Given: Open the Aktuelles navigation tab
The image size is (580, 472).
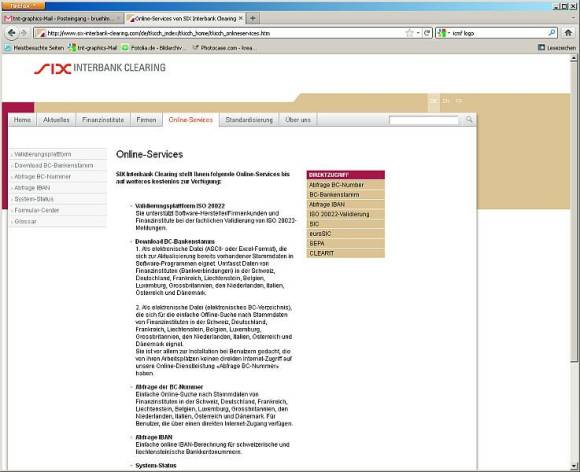Looking at the screenshot, I should pyautogui.click(x=56, y=120).
